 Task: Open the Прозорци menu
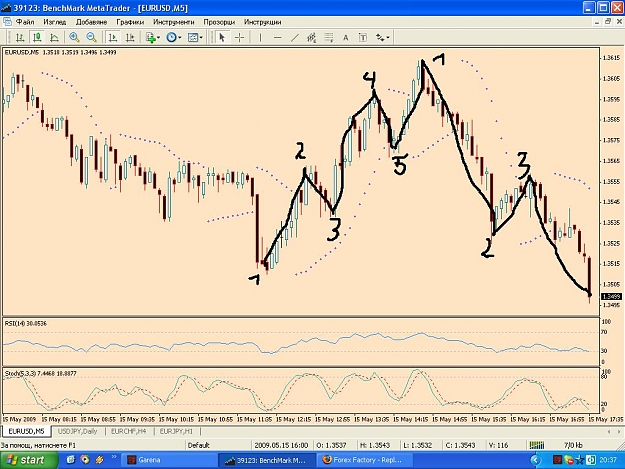(x=219, y=22)
